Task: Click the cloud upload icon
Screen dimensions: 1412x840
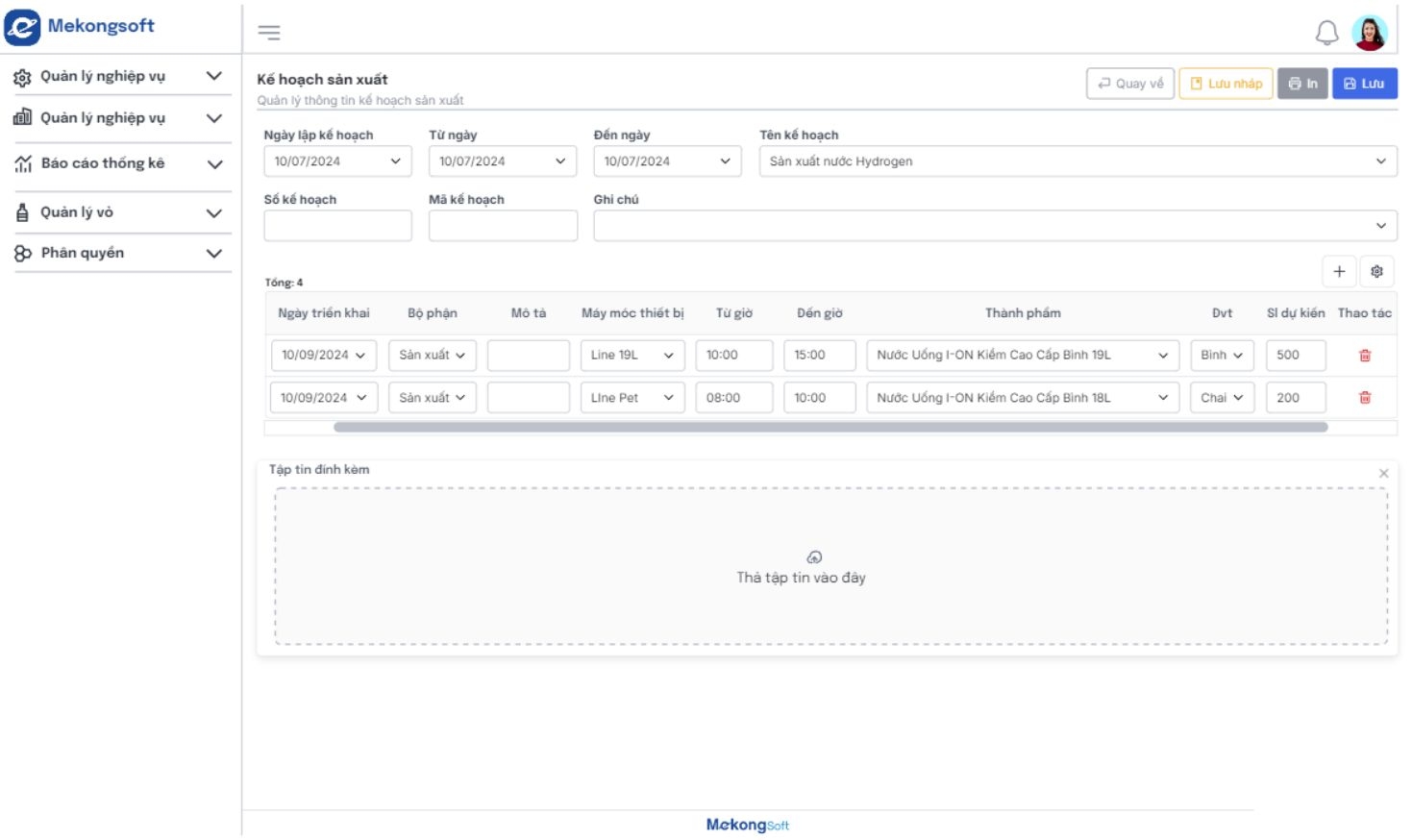Action: [814, 557]
